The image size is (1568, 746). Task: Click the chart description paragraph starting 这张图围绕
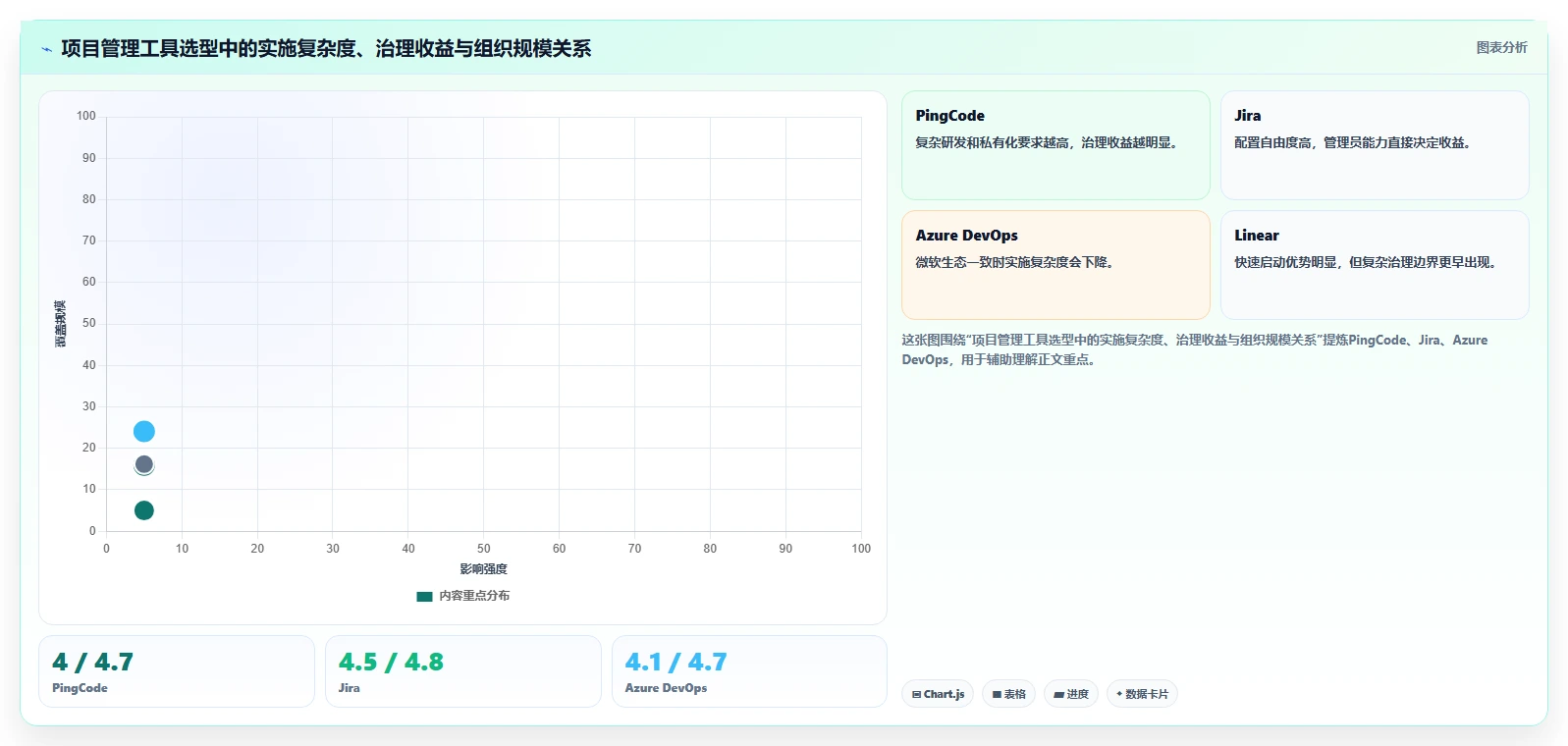coord(1195,349)
